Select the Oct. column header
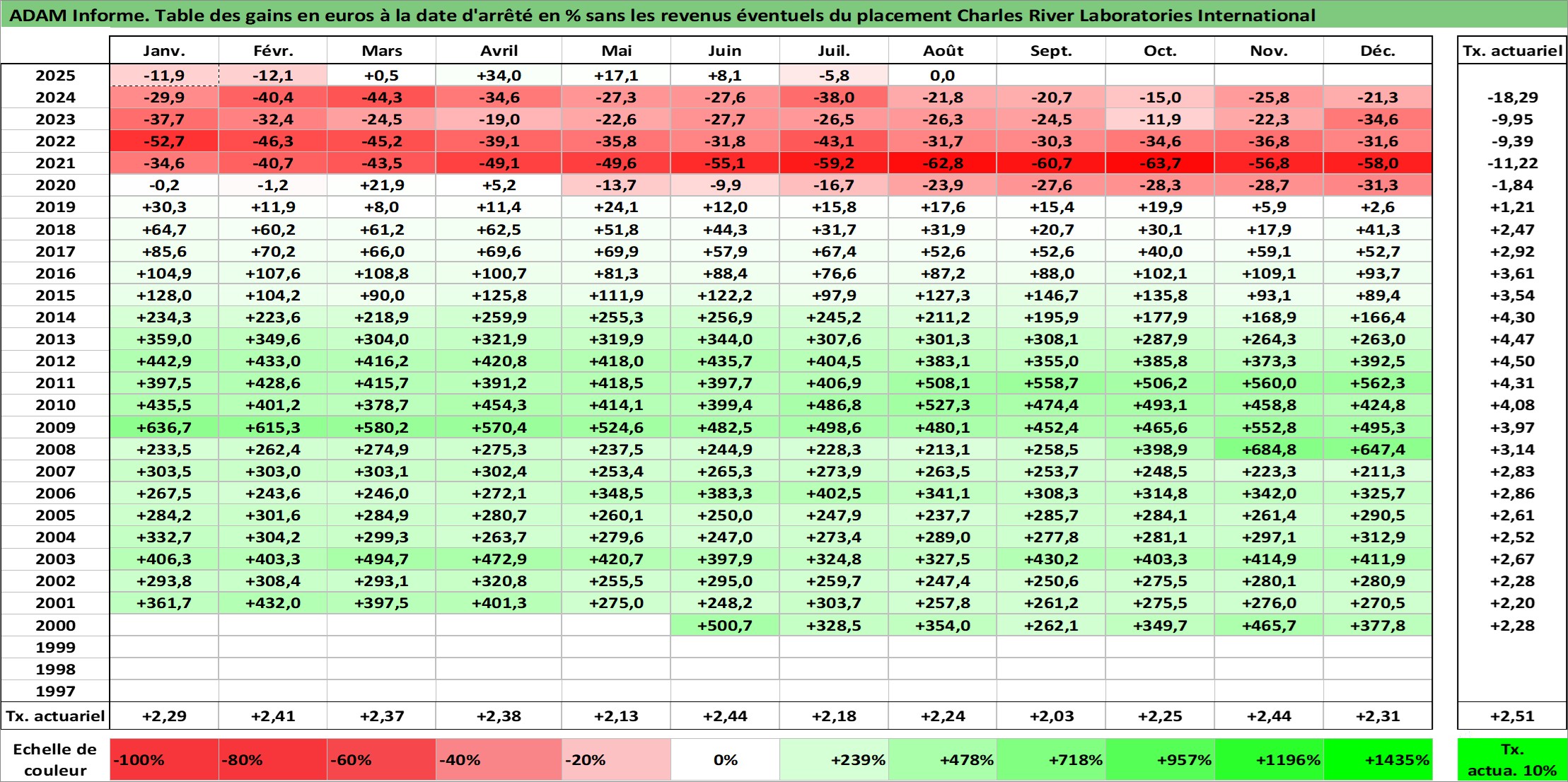 (x=1161, y=50)
